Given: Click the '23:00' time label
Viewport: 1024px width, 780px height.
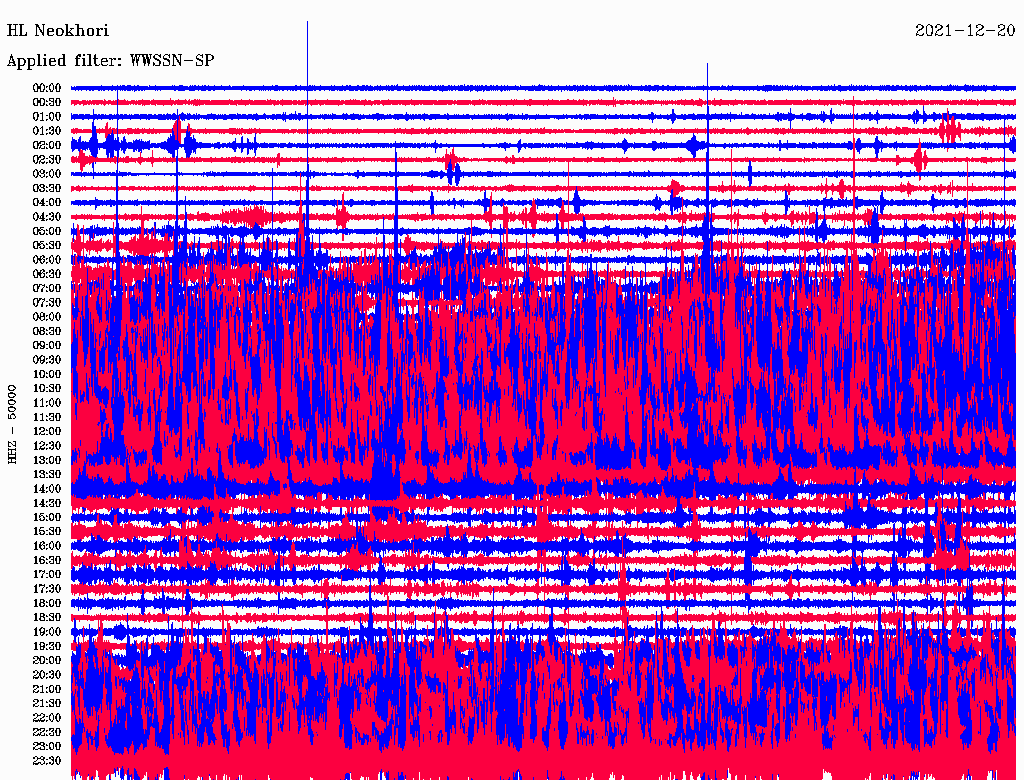Looking at the screenshot, I should coord(47,747).
